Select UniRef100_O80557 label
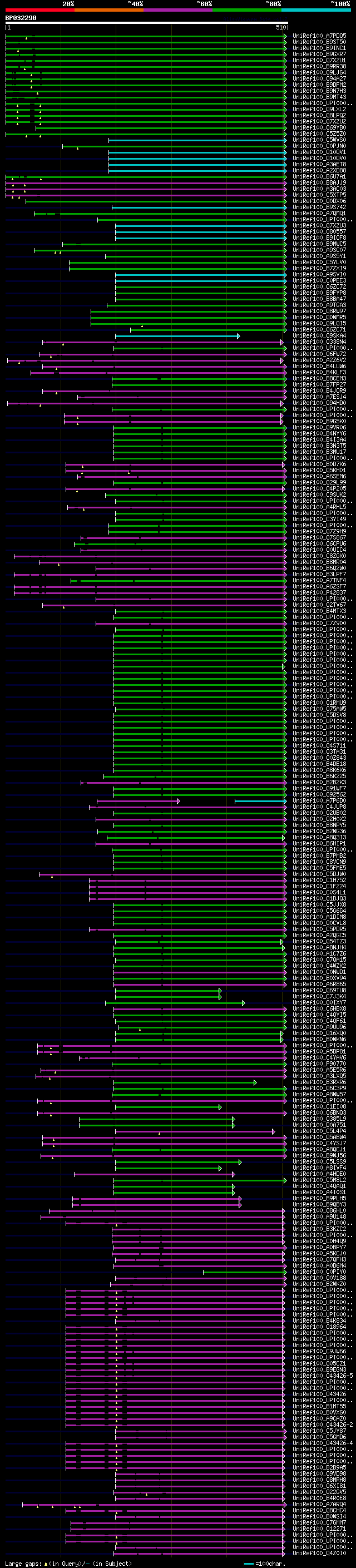 (319, 232)
